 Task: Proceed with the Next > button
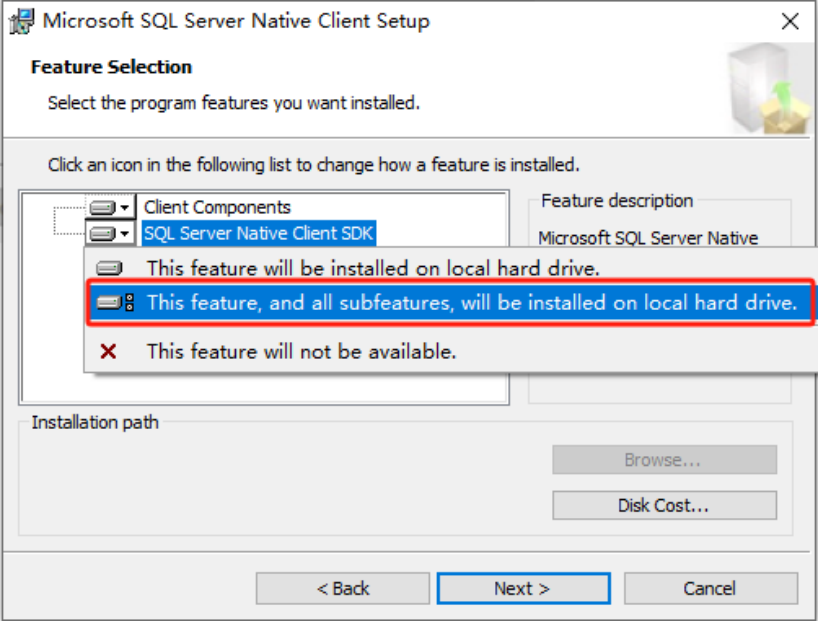point(523,589)
